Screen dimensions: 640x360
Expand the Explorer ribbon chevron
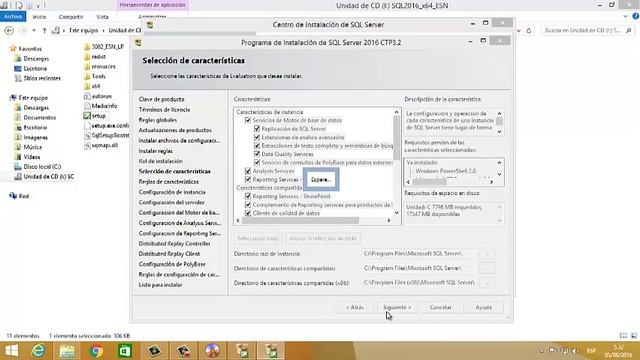[625, 17]
